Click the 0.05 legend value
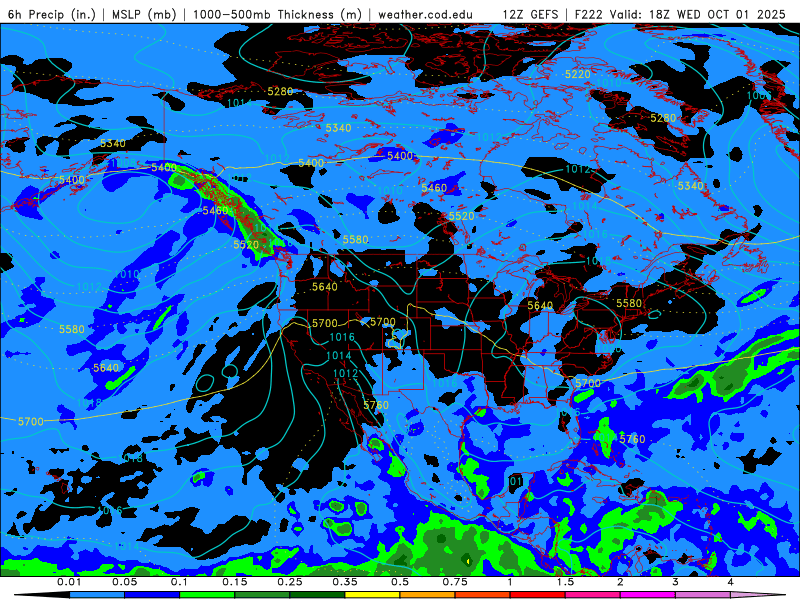Image resolution: width=800 pixels, height=600 pixels. (124, 582)
